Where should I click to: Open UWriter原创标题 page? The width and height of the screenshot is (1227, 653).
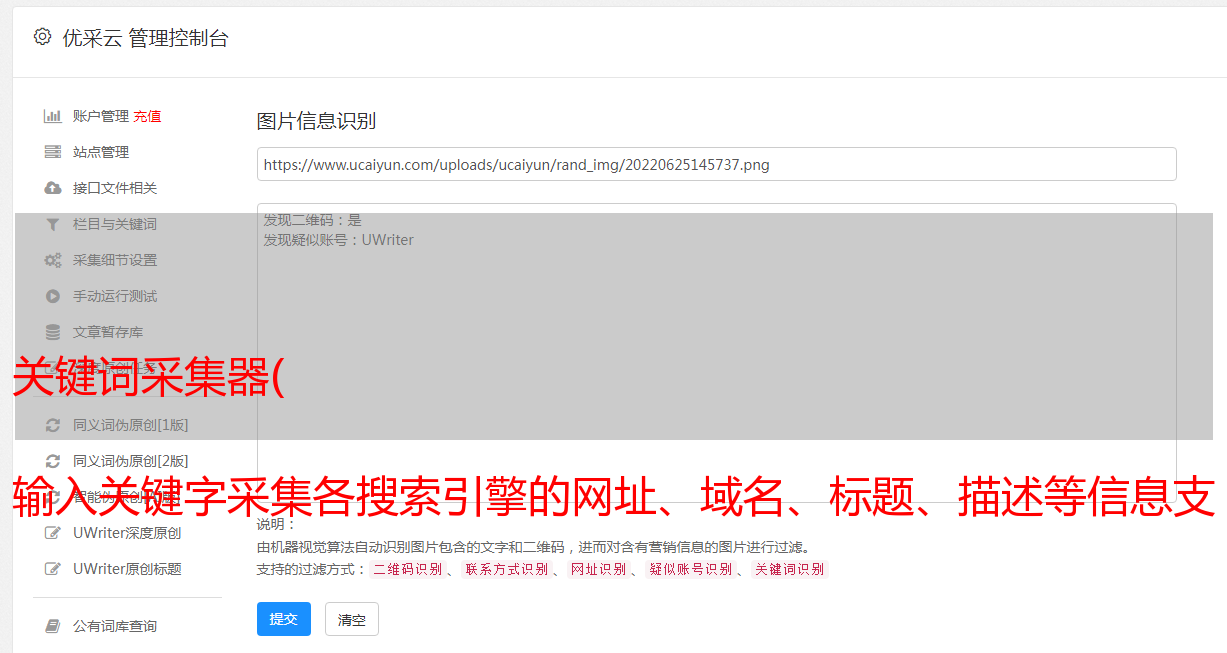pyautogui.click(x=127, y=569)
